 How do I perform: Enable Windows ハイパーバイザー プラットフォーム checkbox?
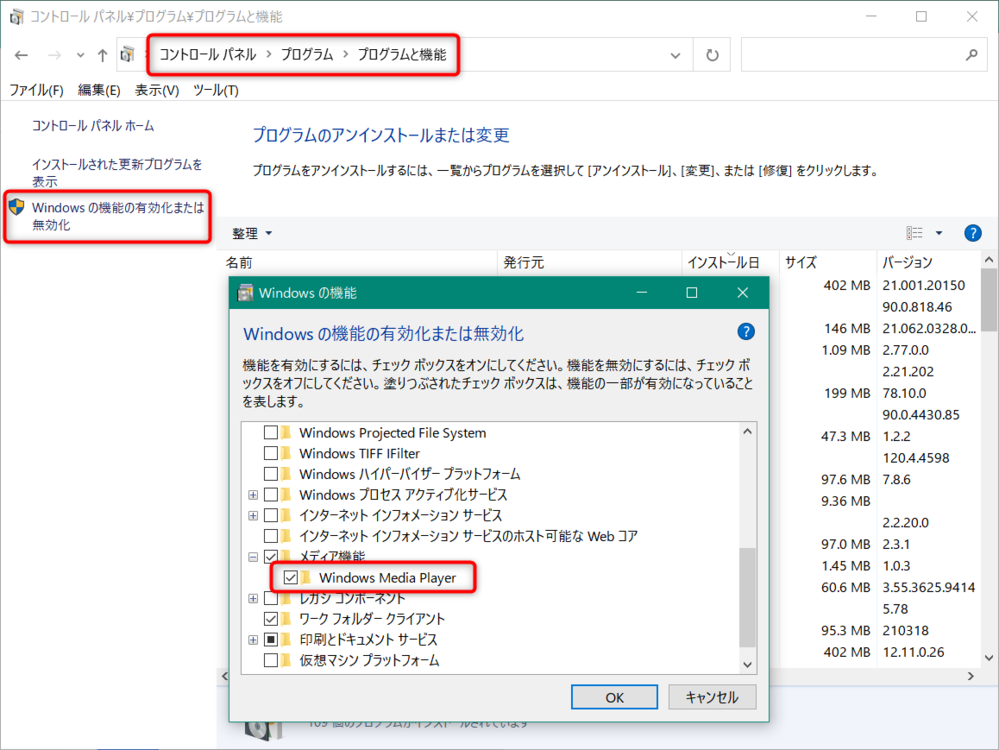[271, 474]
